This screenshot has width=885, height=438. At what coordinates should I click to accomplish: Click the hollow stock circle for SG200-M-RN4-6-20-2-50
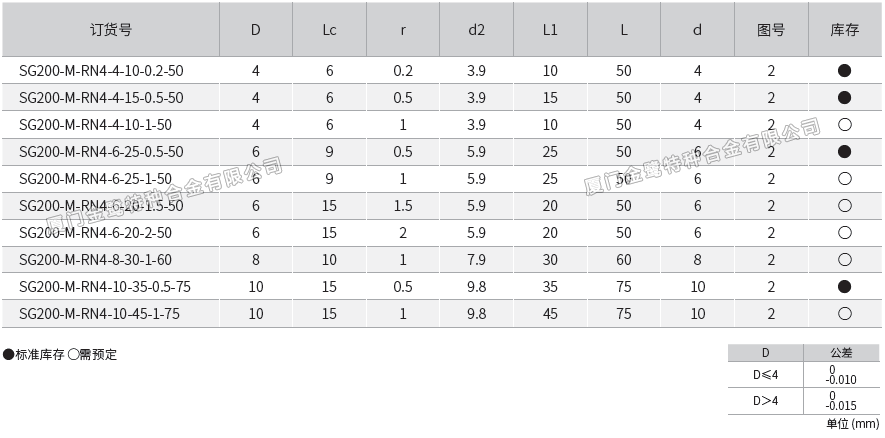[845, 233]
